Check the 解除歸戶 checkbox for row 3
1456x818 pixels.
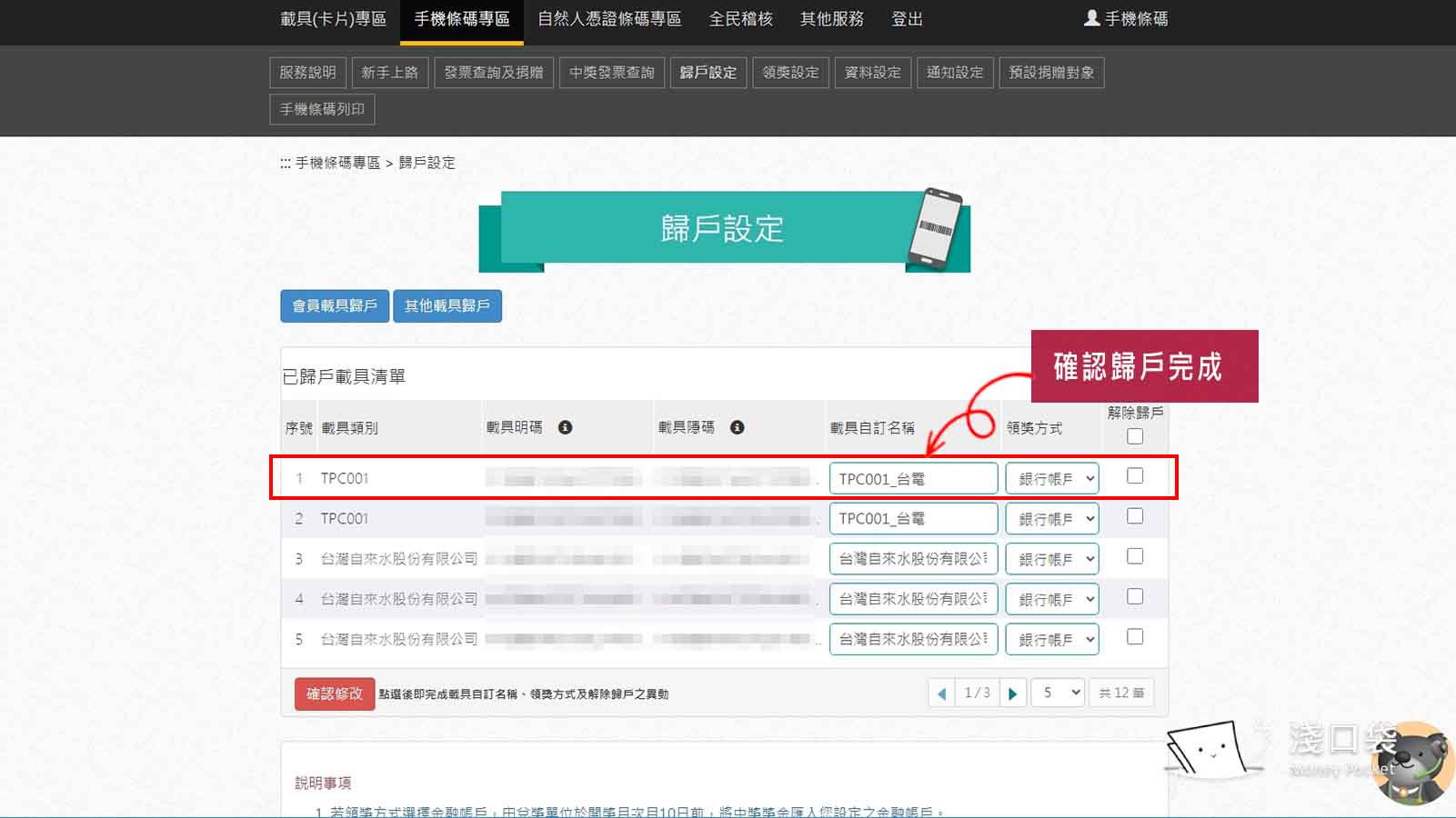pyautogui.click(x=1134, y=556)
